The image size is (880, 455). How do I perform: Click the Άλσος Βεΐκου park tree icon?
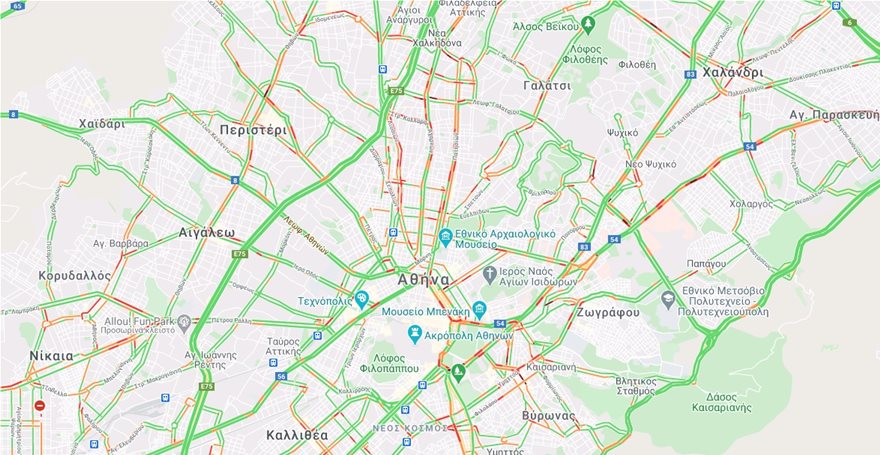(588, 25)
